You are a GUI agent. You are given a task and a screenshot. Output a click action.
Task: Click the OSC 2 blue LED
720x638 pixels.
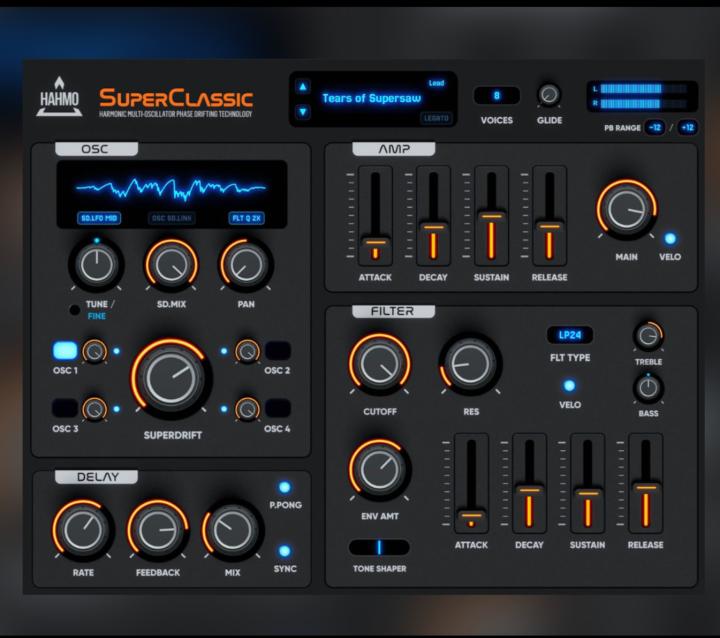tap(224, 351)
